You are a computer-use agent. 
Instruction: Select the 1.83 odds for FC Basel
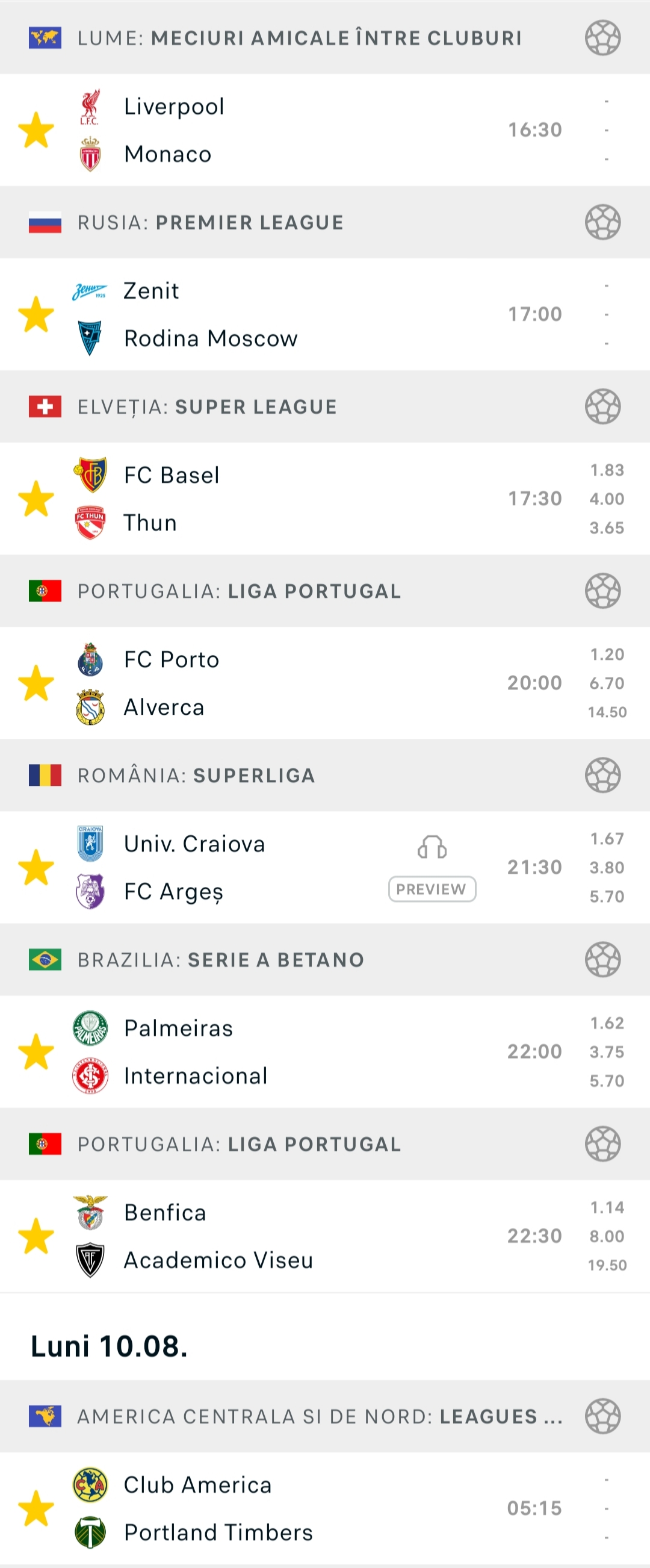click(x=607, y=470)
